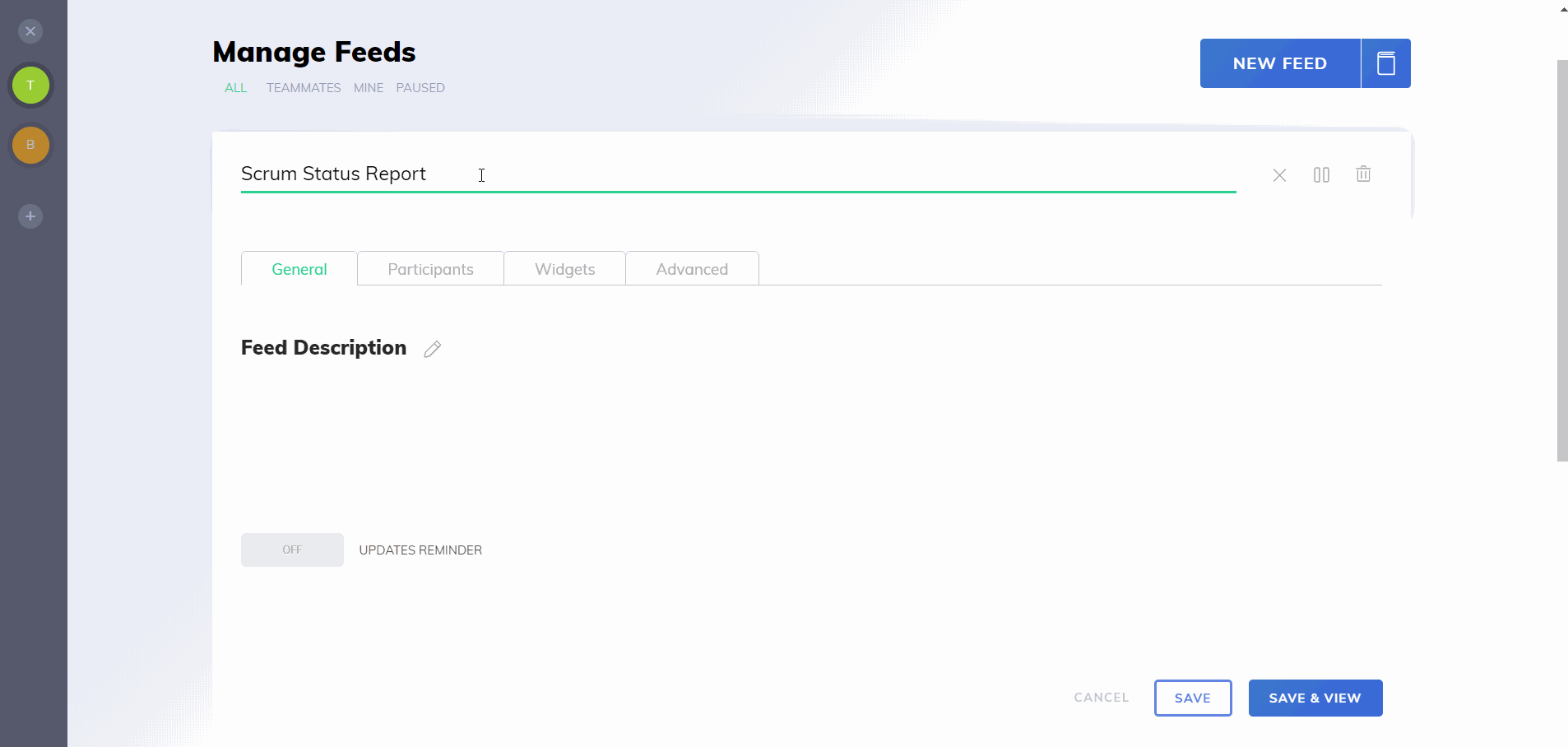The image size is (1568, 747).
Task: Cancel editing the feed
Action: click(1101, 698)
